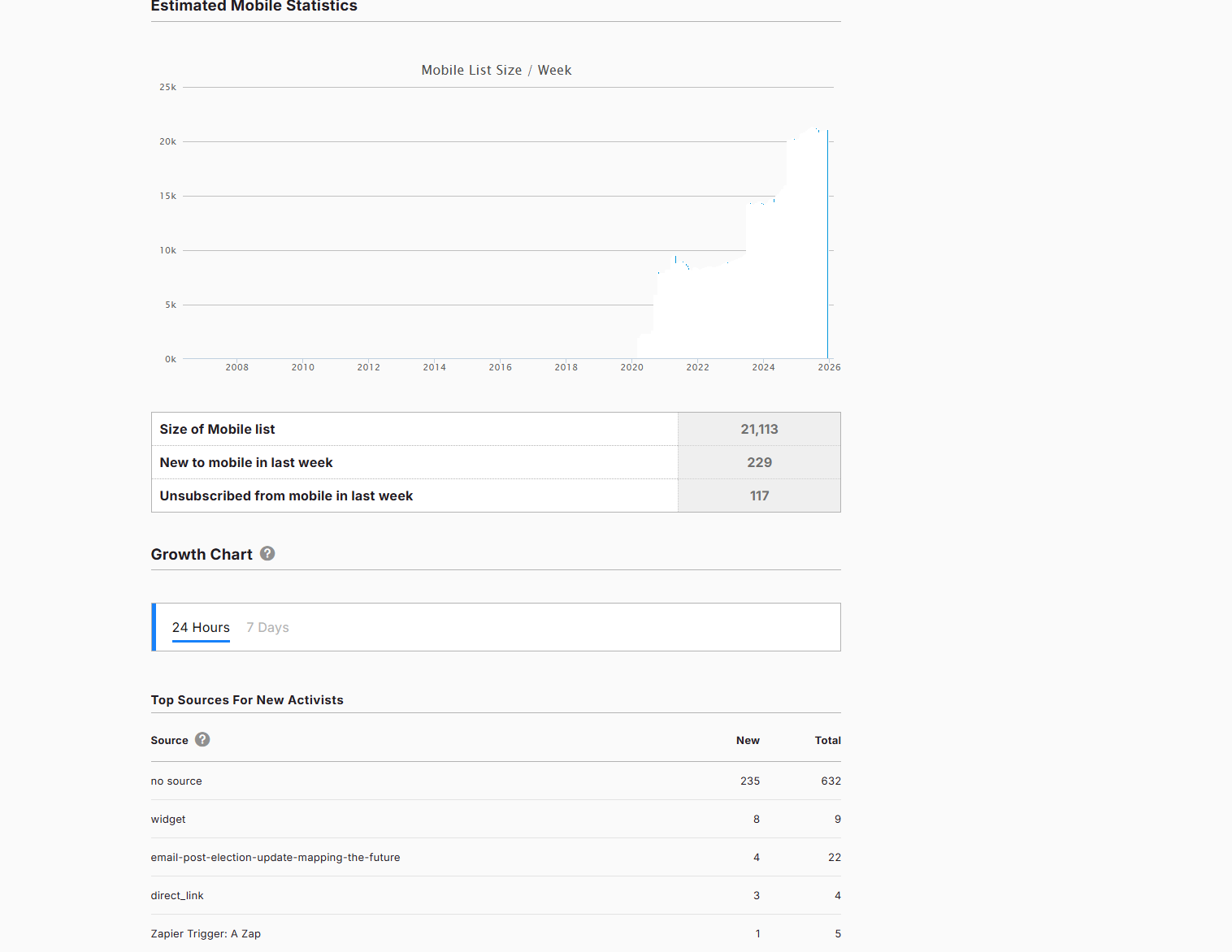Viewport: 1232px width, 952px height.
Task: Open the Source column help icon
Action: [x=202, y=739]
